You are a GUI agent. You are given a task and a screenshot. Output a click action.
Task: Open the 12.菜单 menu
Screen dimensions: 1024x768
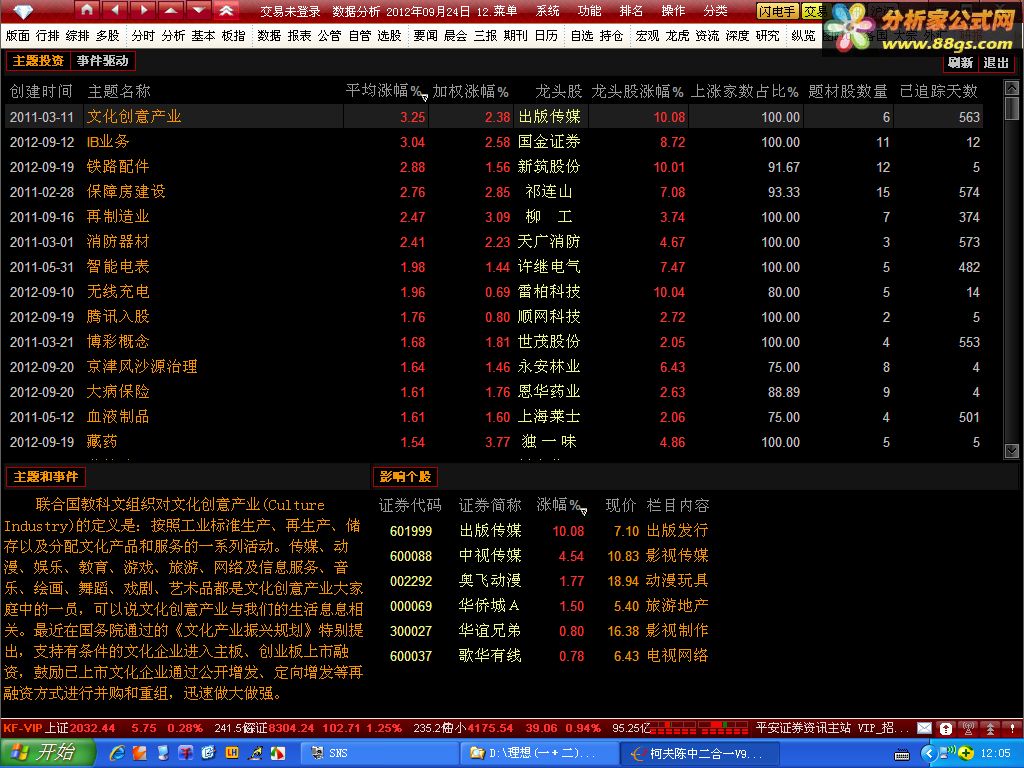(x=497, y=11)
